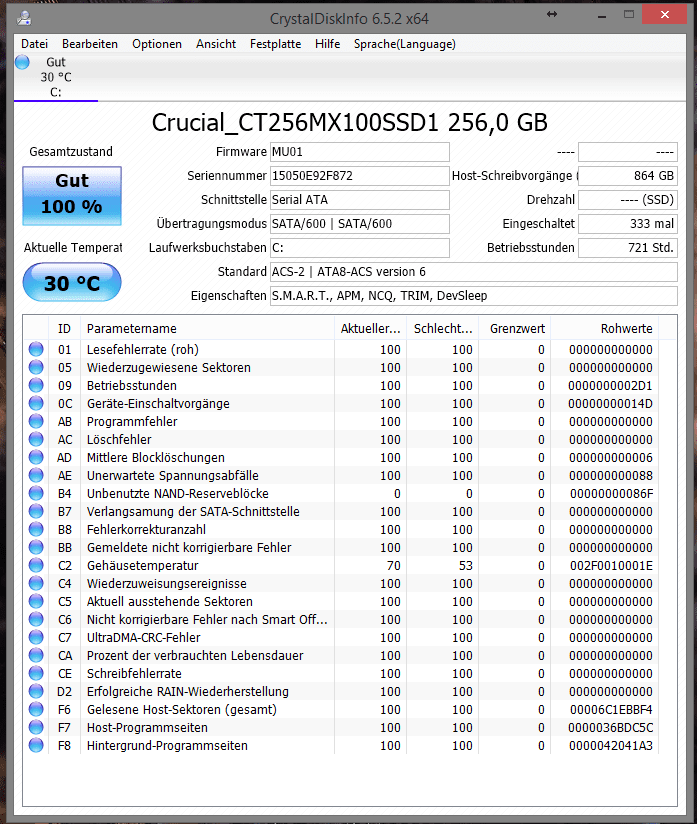Click the status orb for Wiederzugewiesene Sektoren
Screen dimensions: 697x824
tap(36, 367)
